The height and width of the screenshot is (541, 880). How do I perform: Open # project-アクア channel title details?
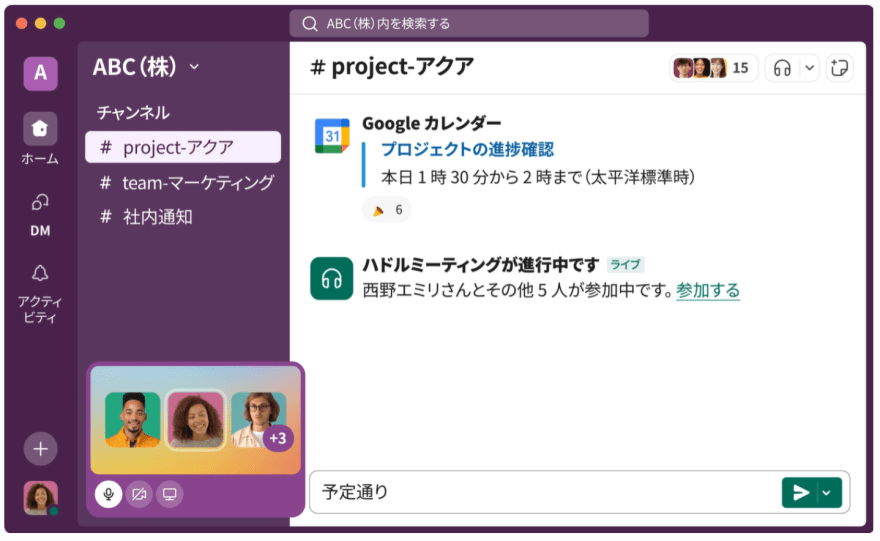[392, 67]
